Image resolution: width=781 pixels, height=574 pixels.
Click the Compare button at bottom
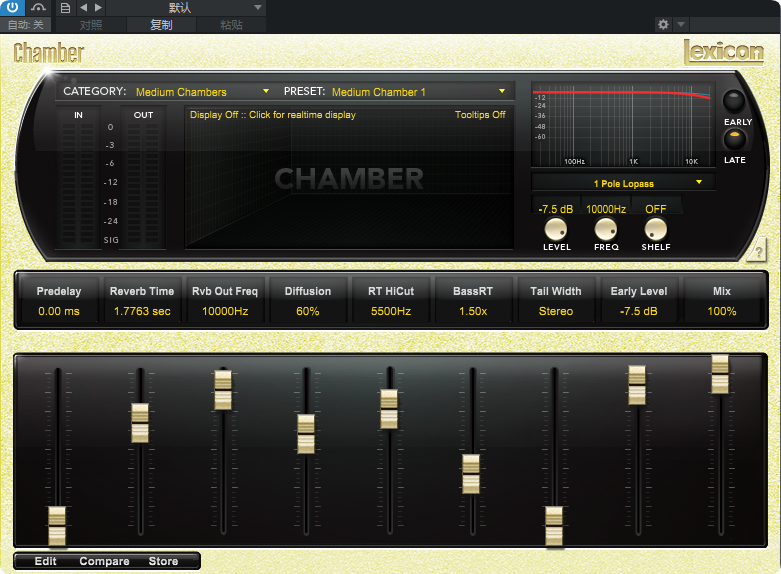[104, 561]
